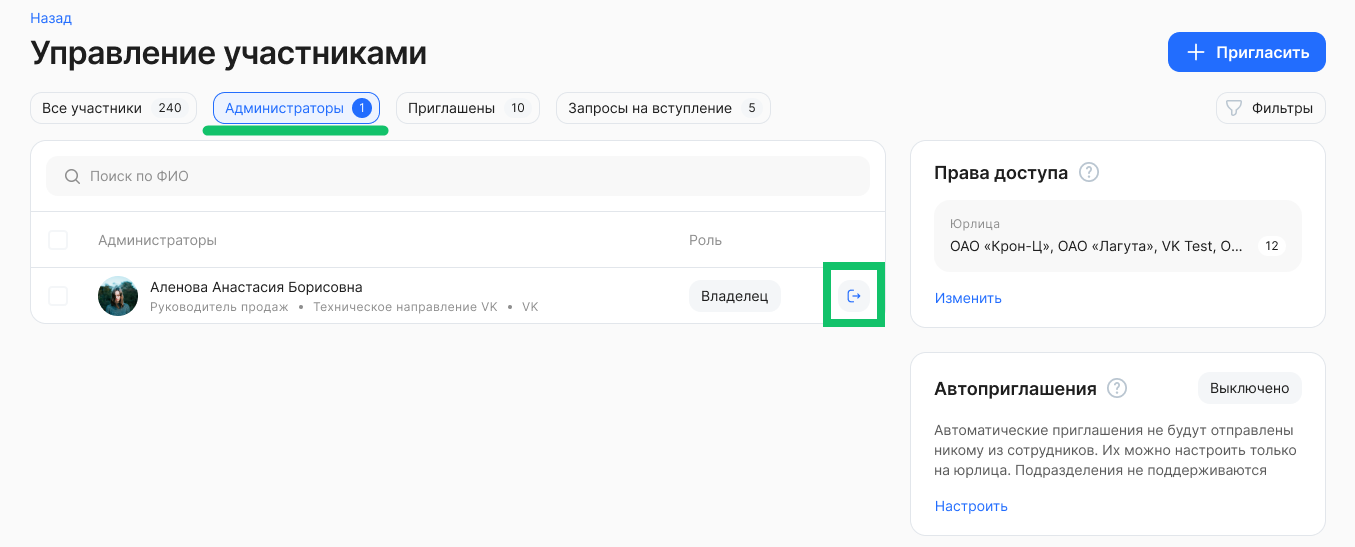Go back via the Назад link
Viewport: 1355px width, 547px height.
(x=51, y=18)
